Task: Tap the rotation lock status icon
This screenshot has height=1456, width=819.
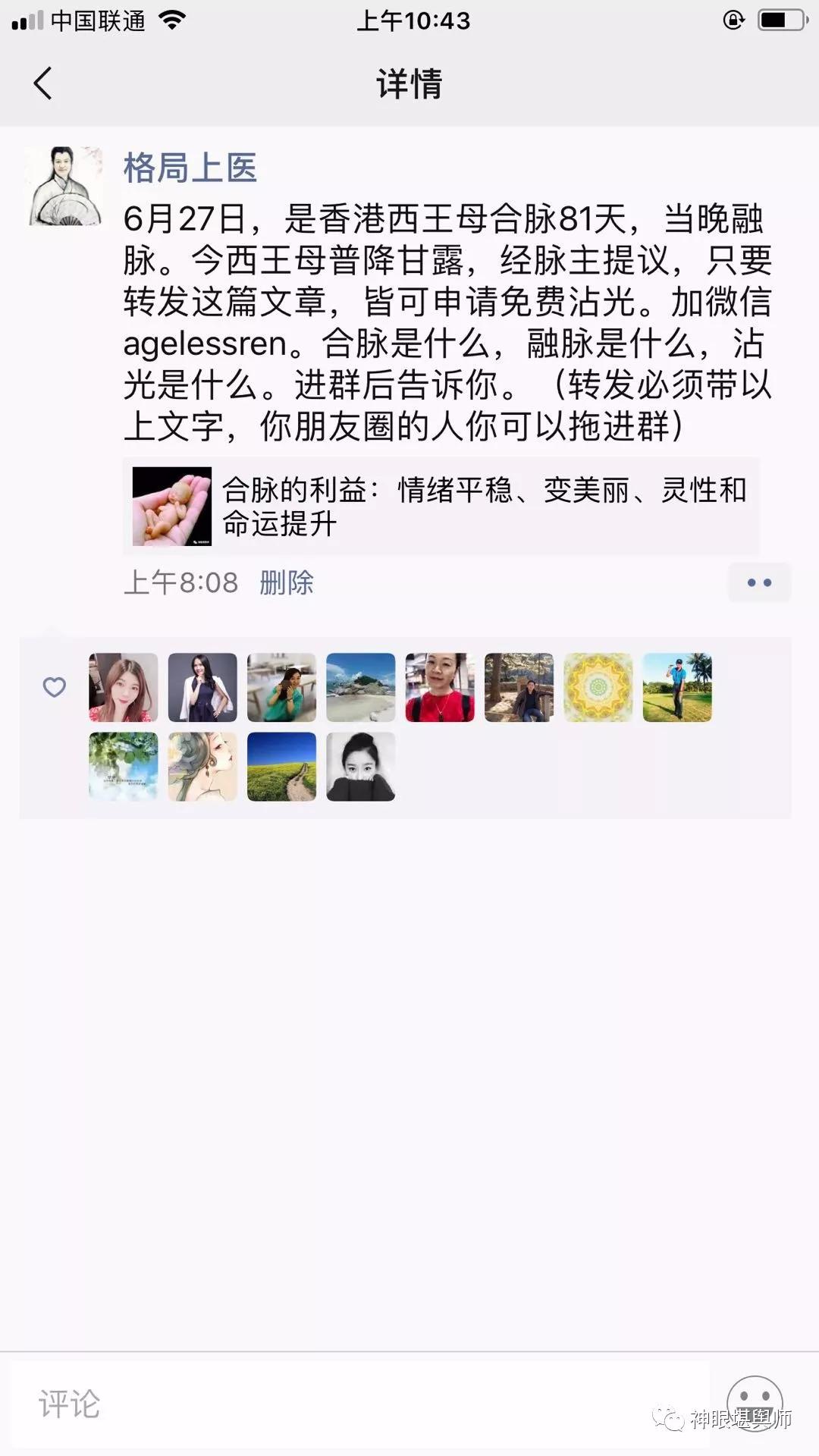Action: click(x=733, y=20)
